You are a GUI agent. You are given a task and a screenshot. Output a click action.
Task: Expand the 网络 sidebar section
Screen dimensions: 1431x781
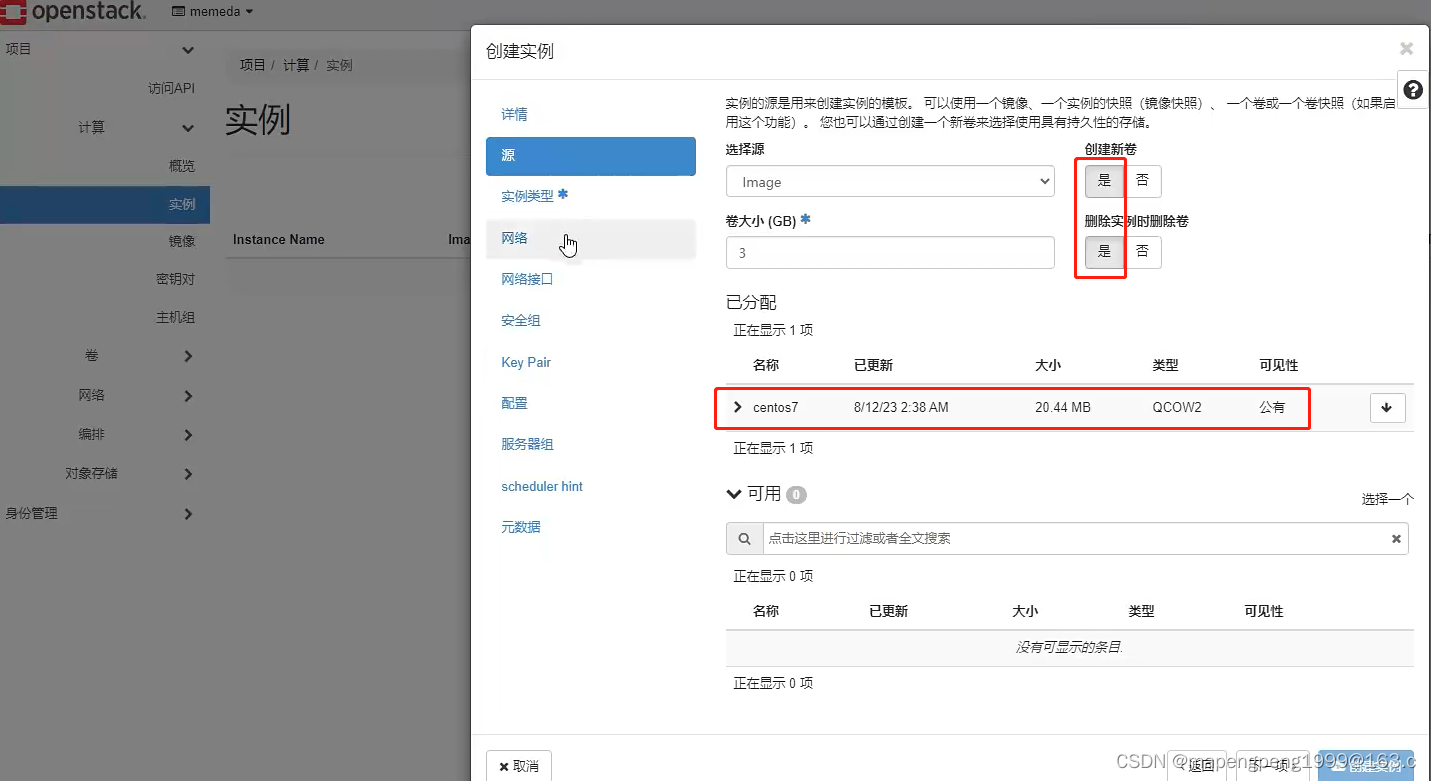click(188, 396)
